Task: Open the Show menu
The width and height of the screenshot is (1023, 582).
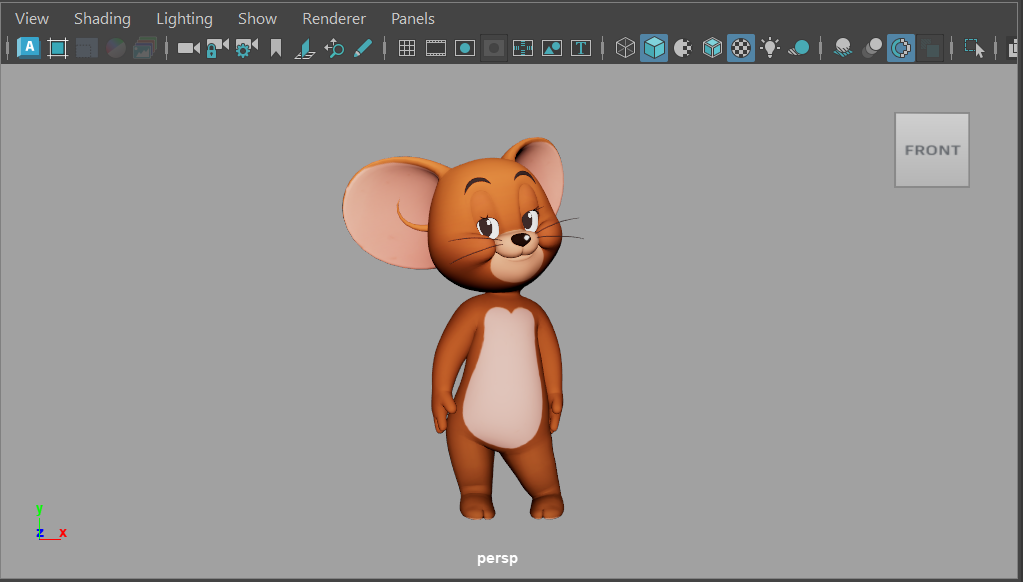Action: coord(258,19)
